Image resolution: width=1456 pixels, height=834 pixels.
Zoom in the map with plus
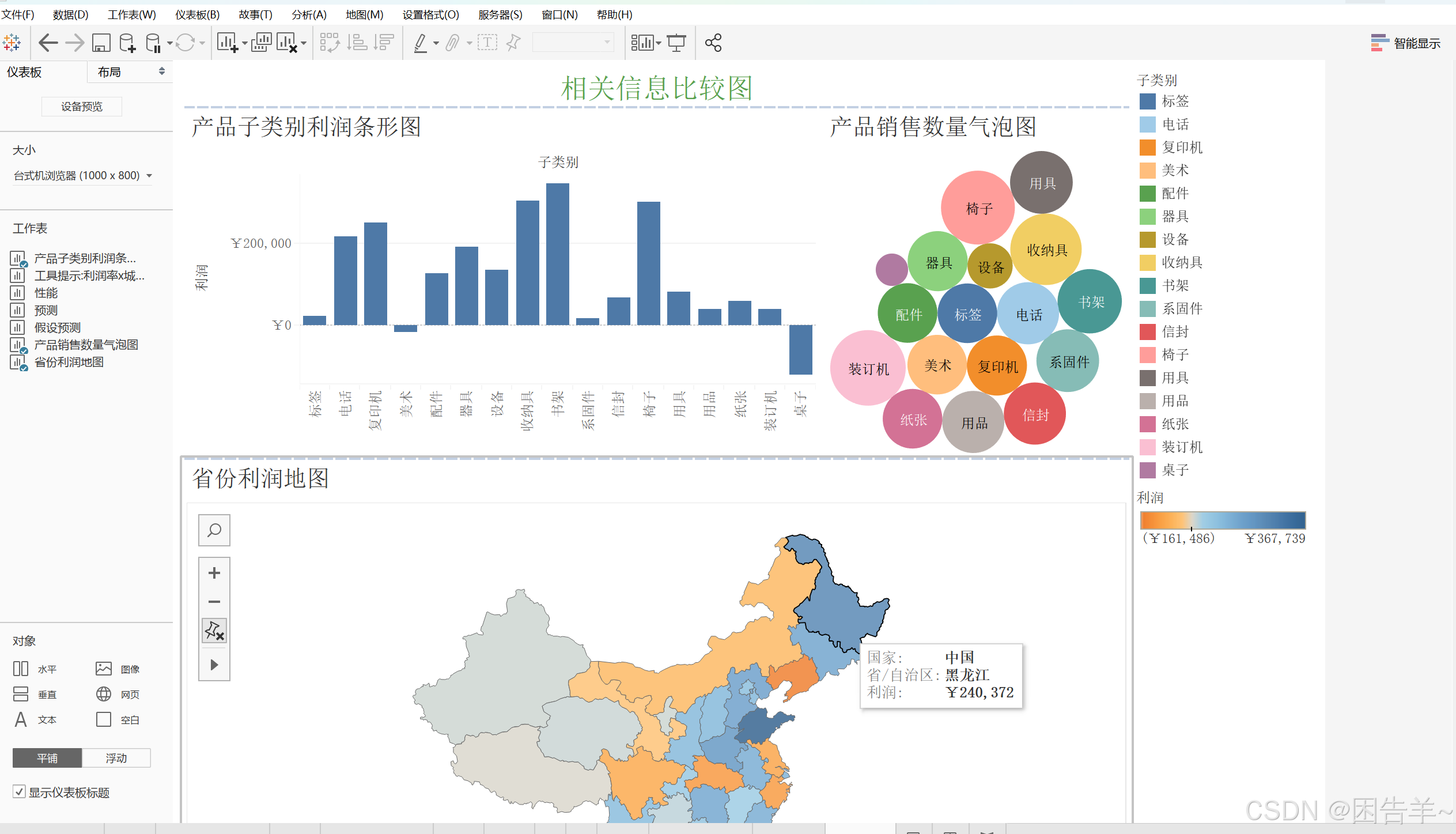214,573
